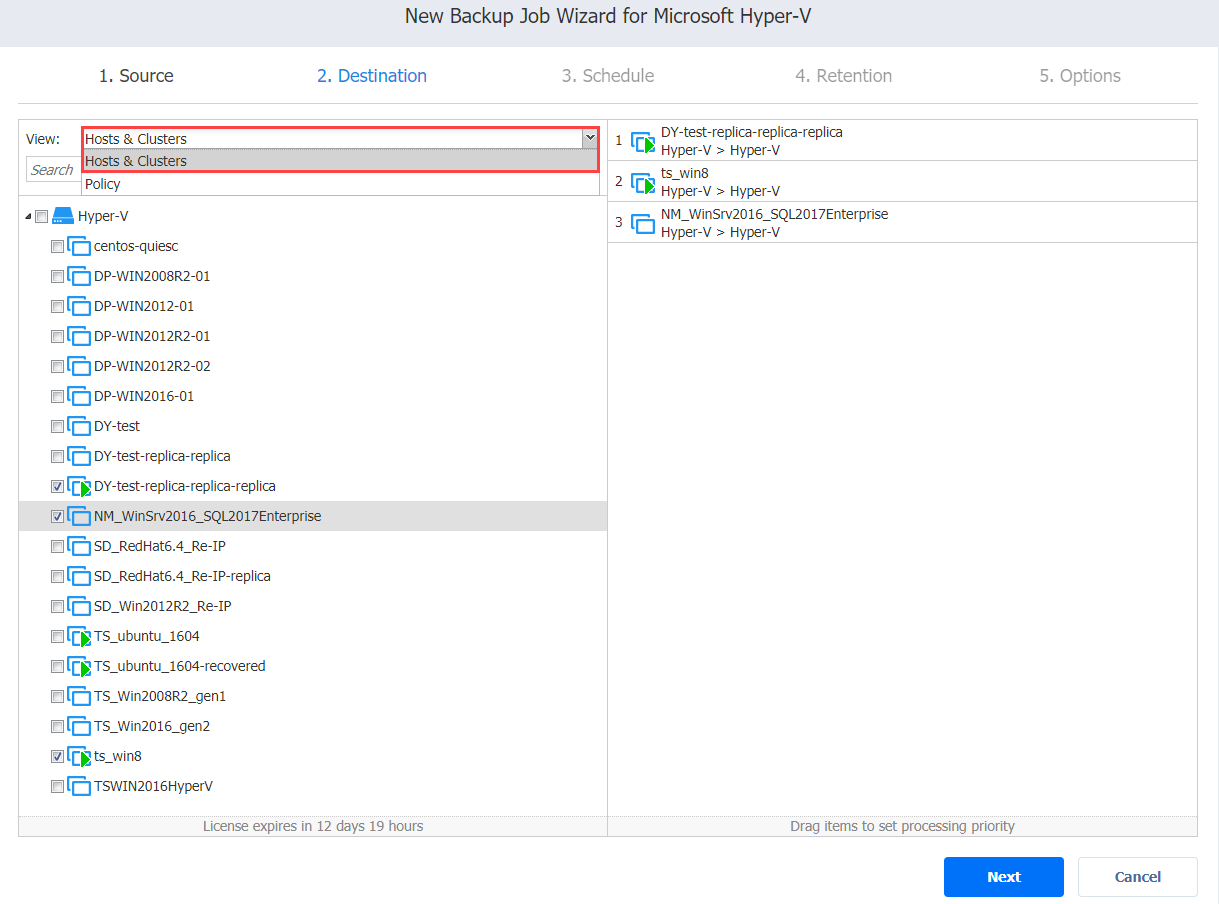
Task: Select the SD_RedHat6.4_Re-IP-replica tree item label
Action: click(182, 576)
